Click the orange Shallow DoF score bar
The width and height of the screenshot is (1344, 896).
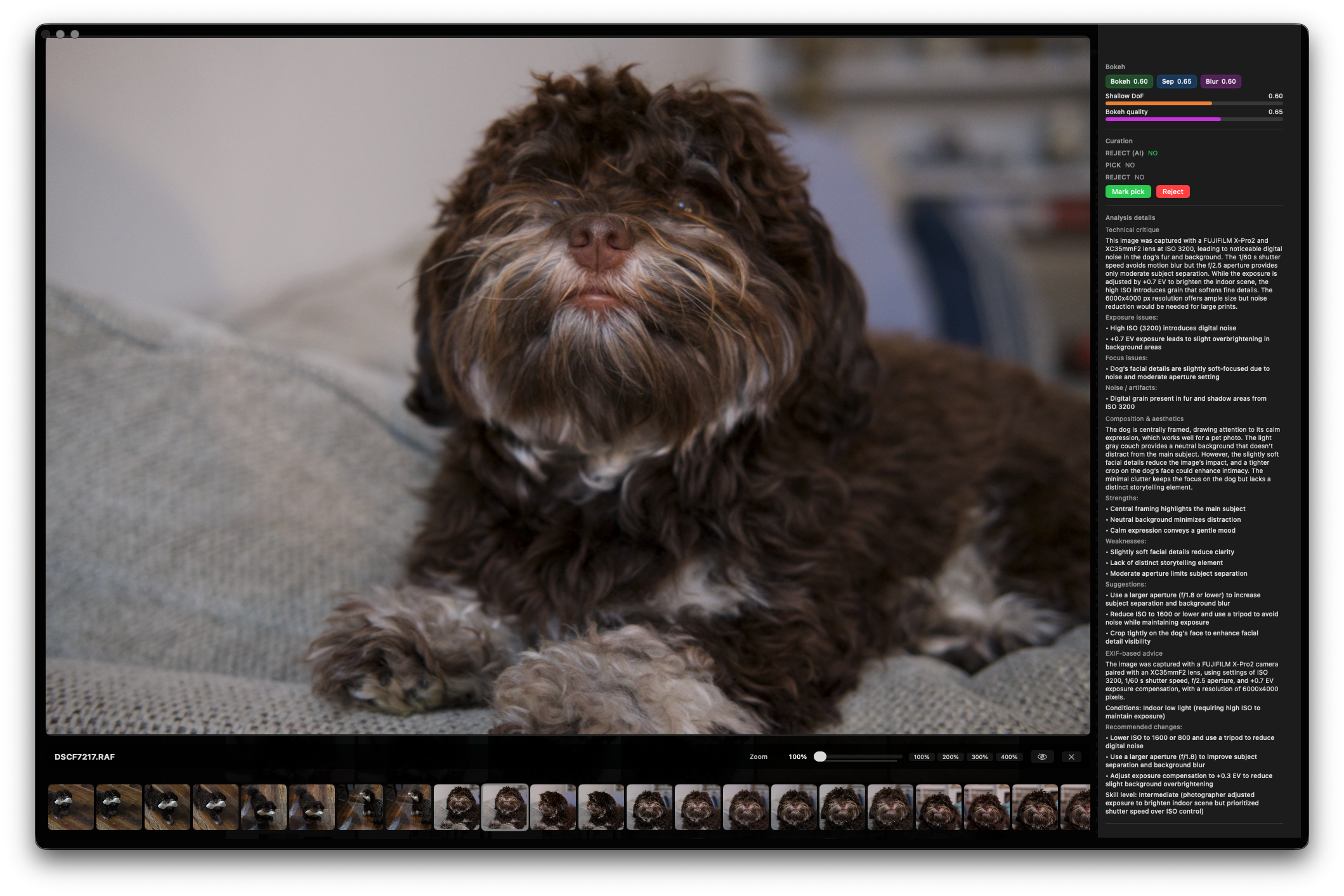point(1158,103)
